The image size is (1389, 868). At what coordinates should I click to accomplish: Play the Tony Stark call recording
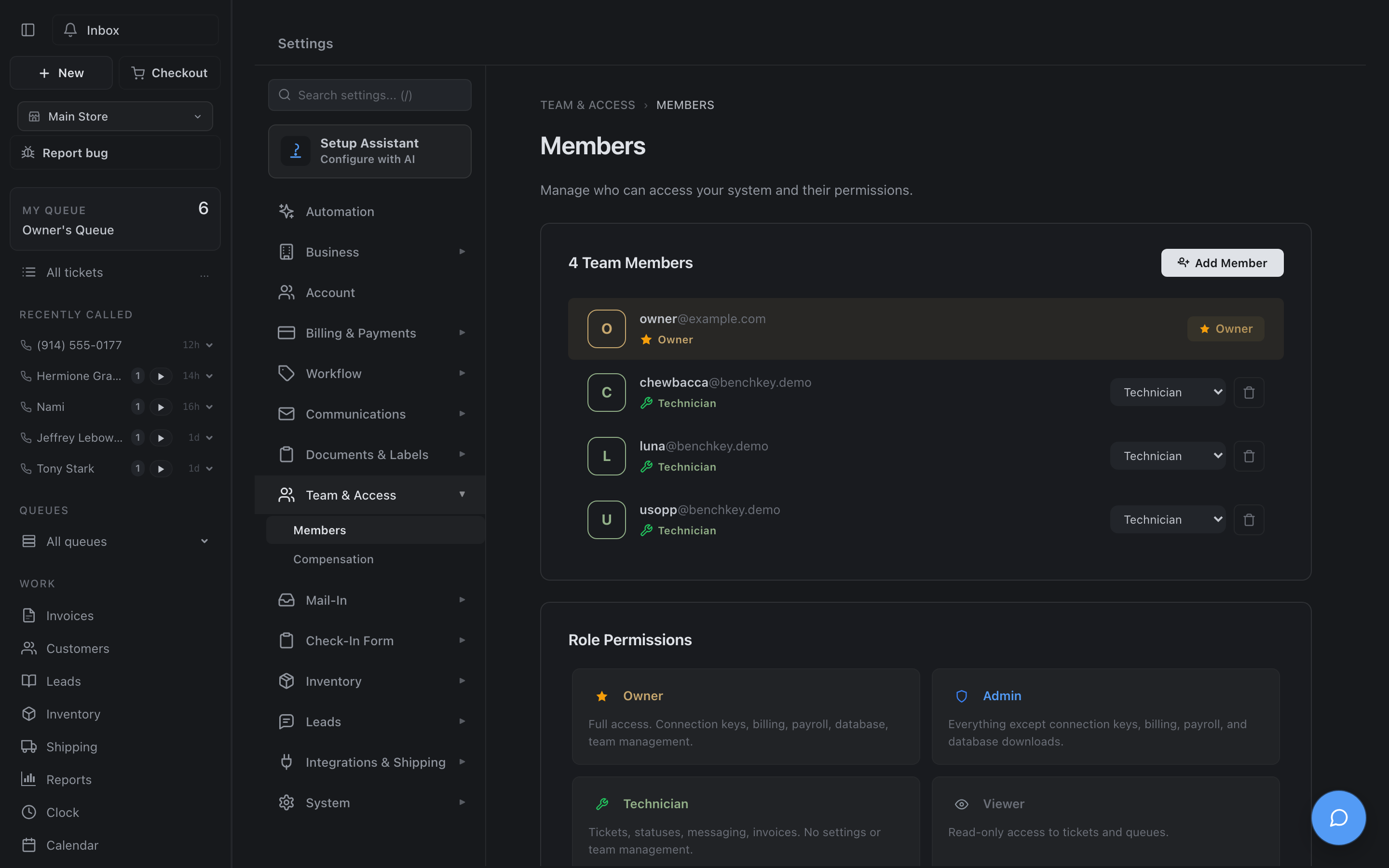[x=161, y=469]
